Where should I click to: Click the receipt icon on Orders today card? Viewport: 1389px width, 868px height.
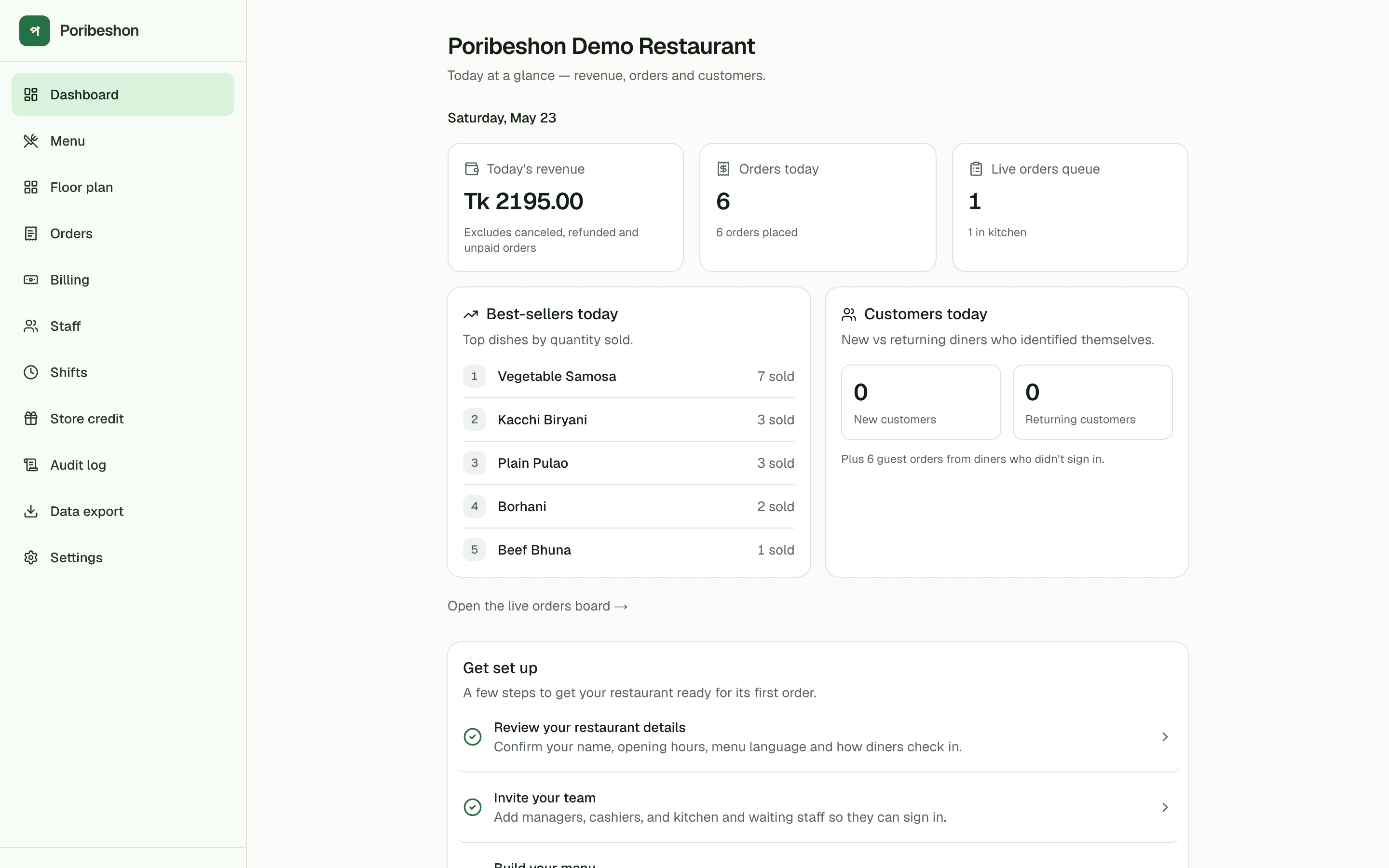coord(723,169)
